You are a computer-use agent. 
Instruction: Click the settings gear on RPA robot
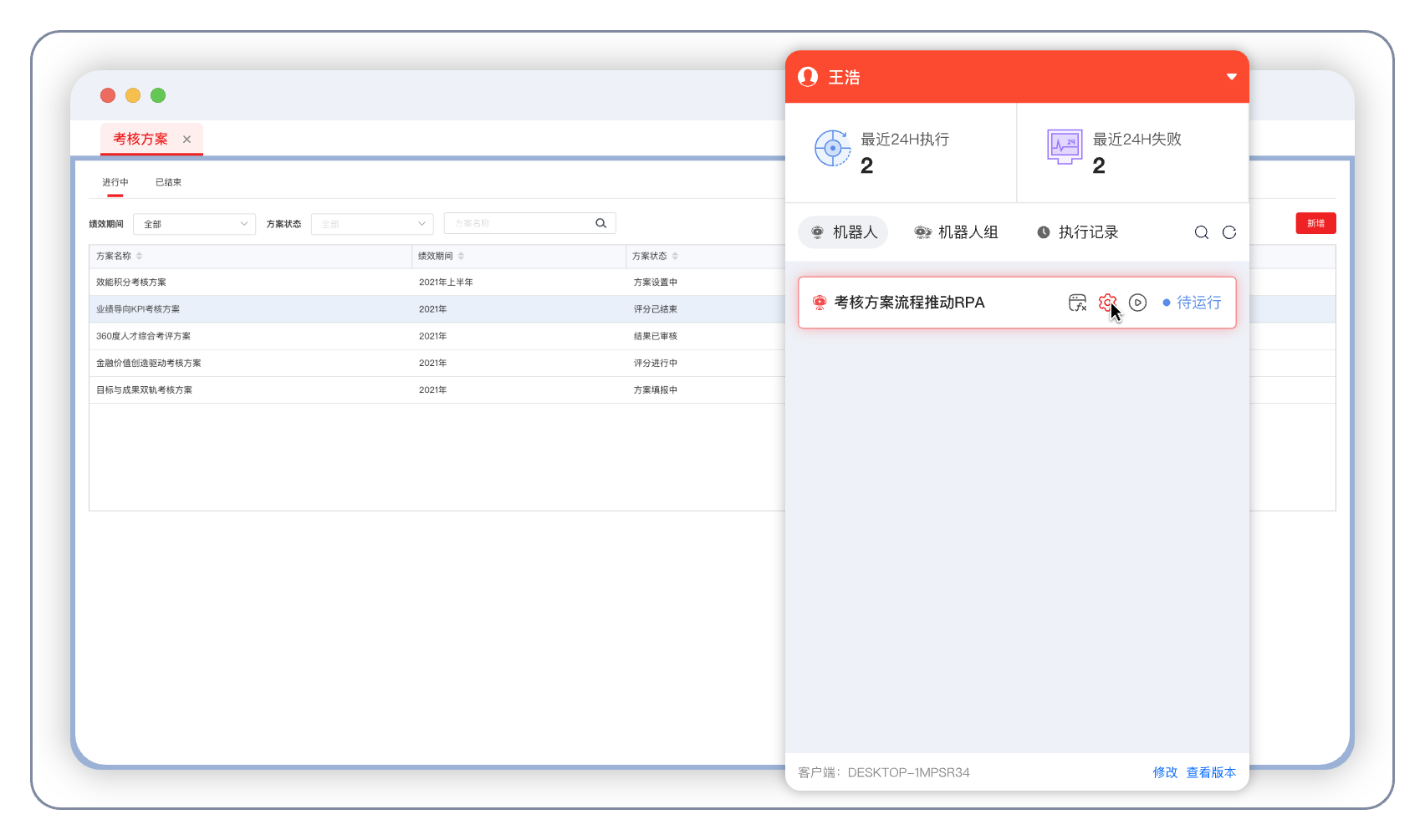1106,303
